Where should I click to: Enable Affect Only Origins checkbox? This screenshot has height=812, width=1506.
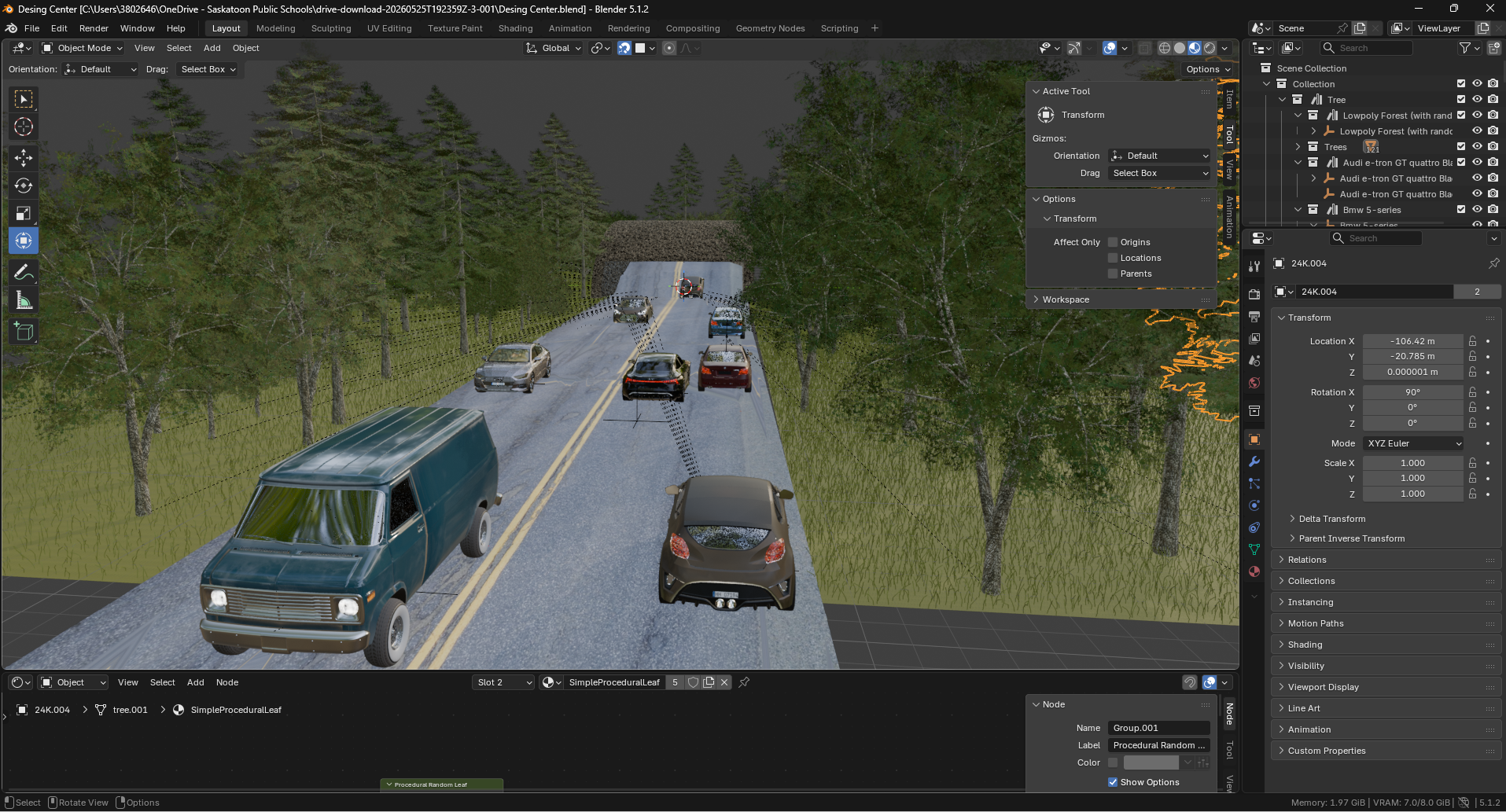tap(1113, 242)
